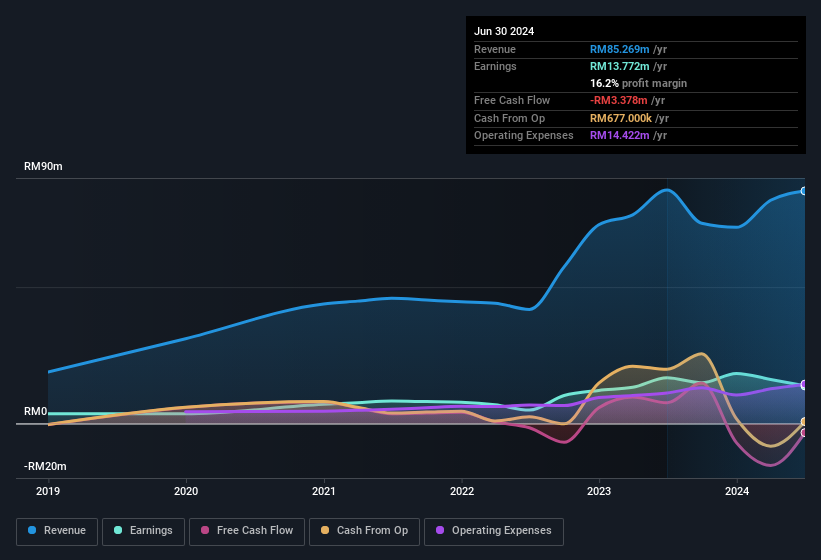The height and width of the screenshot is (560, 821).
Task: Click the 2019 x-axis label
Action: point(48,491)
